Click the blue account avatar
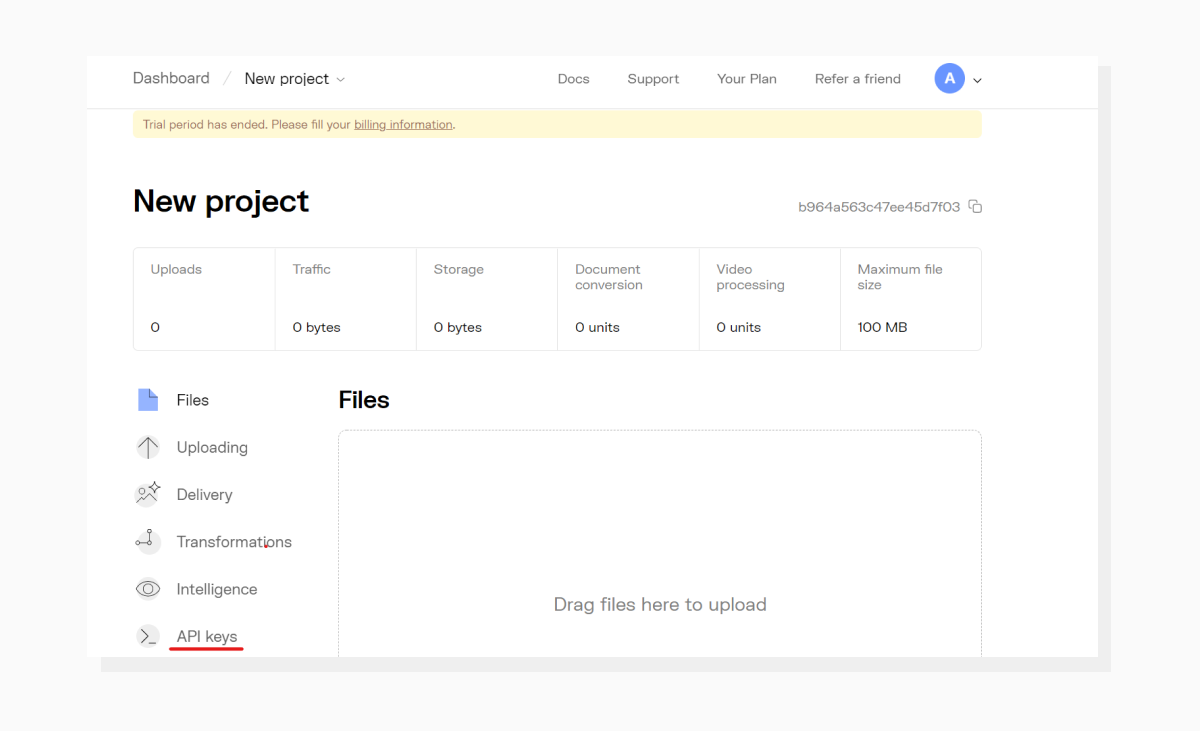This screenshot has width=1200, height=731. pos(948,78)
